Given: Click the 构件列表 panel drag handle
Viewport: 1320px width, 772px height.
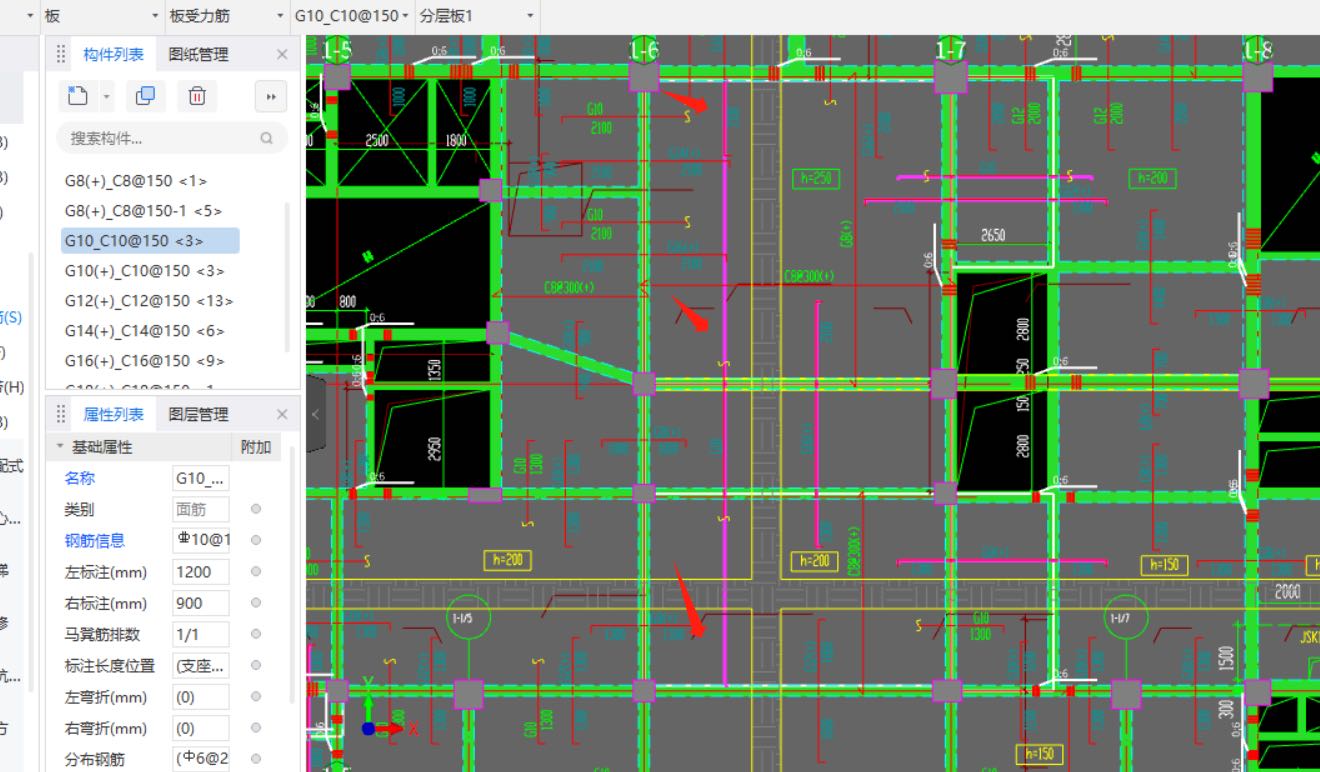Looking at the screenshot, I should [60, 54].
